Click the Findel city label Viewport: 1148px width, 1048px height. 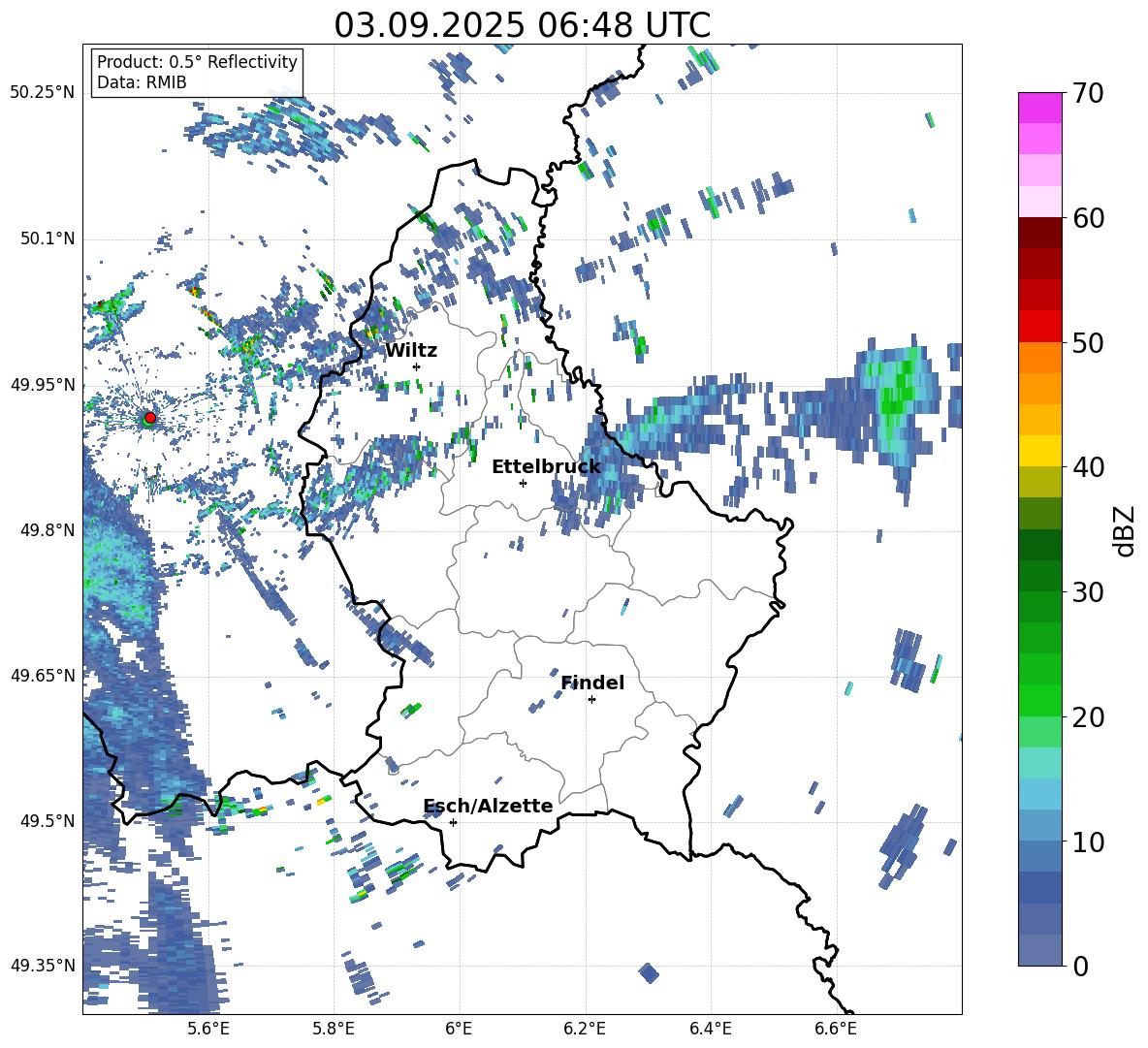(x=592, y=683)
